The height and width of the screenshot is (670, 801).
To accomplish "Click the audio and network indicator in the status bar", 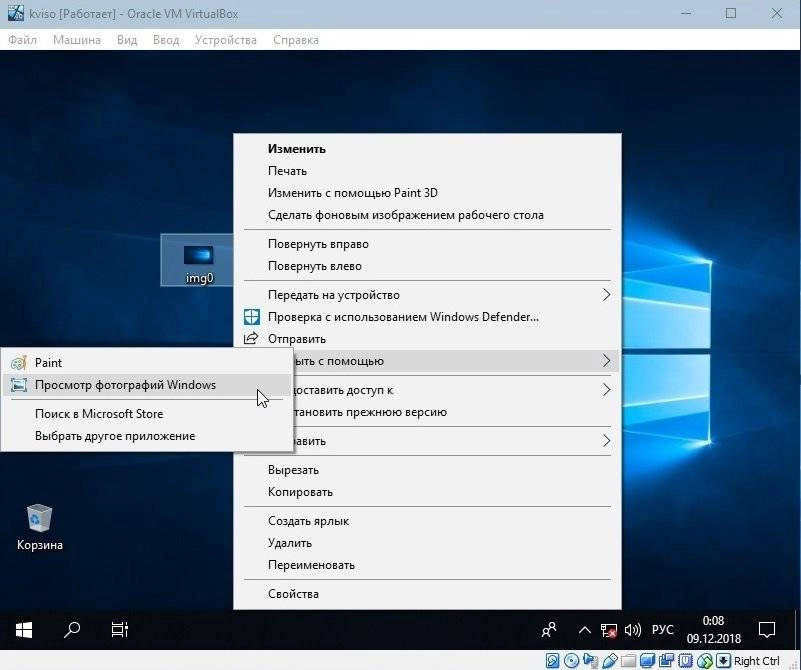I will (590, 660).
